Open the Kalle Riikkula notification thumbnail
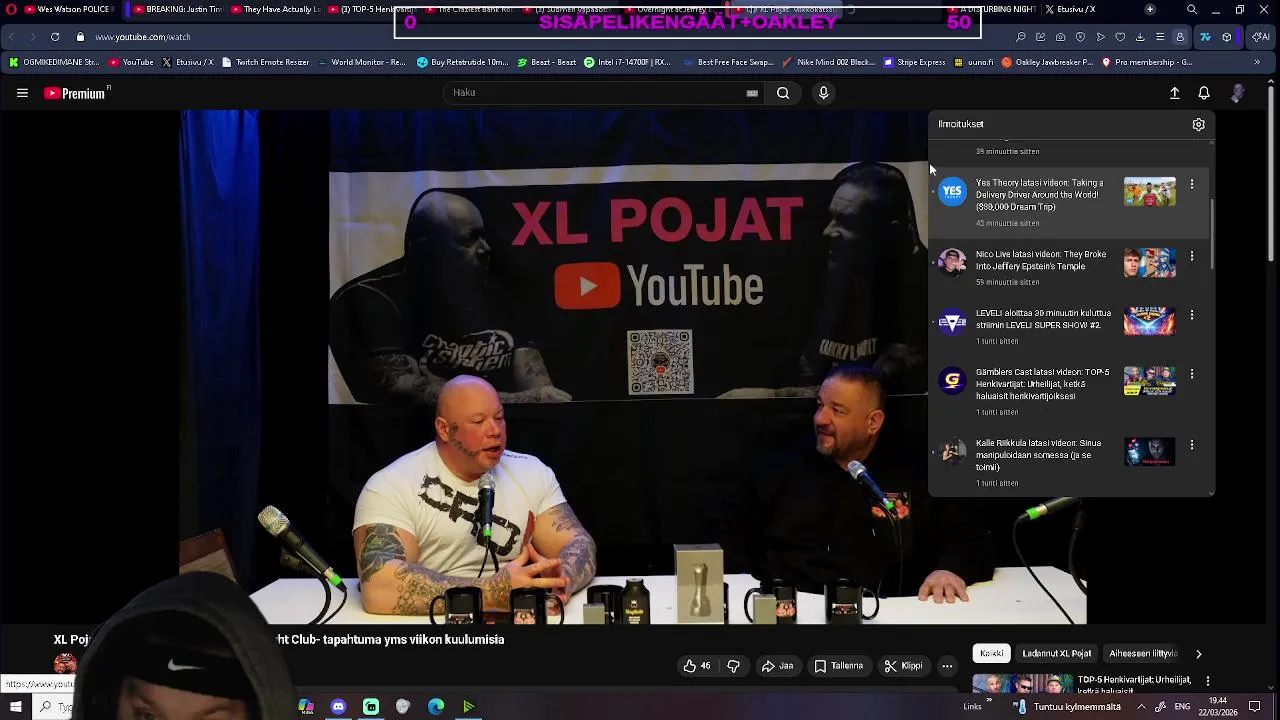Image resolution: width=1280 pixels, height=720 pixels. click(1149, 451)
